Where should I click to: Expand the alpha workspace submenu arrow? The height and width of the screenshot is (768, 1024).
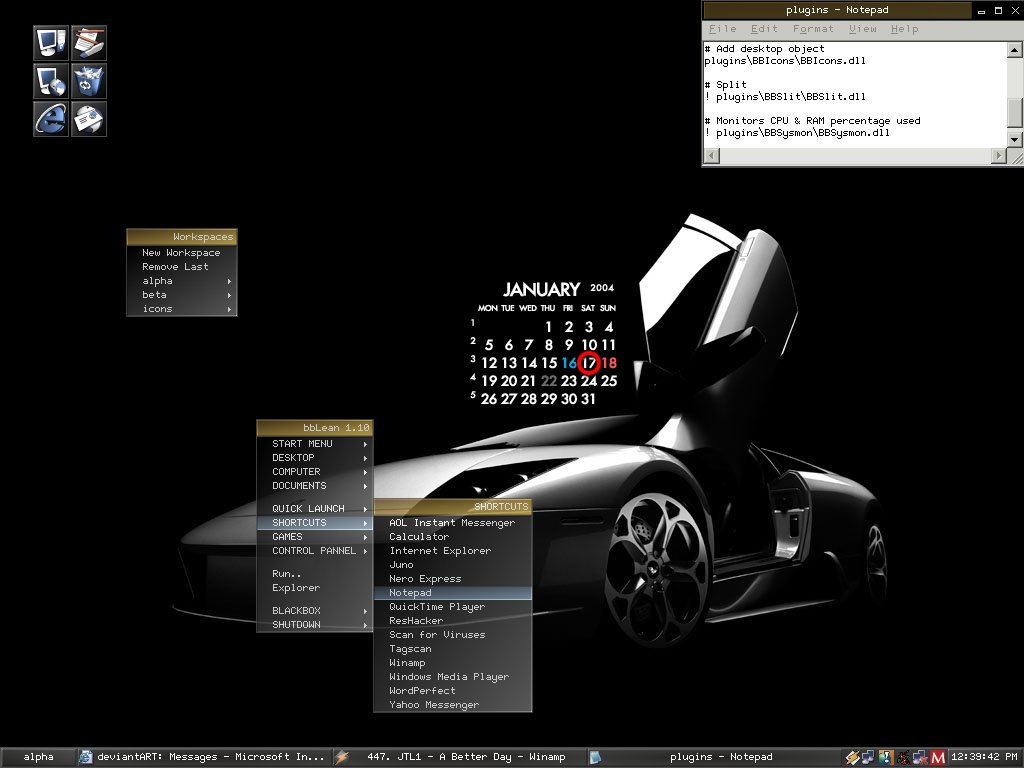coord(229,281)
